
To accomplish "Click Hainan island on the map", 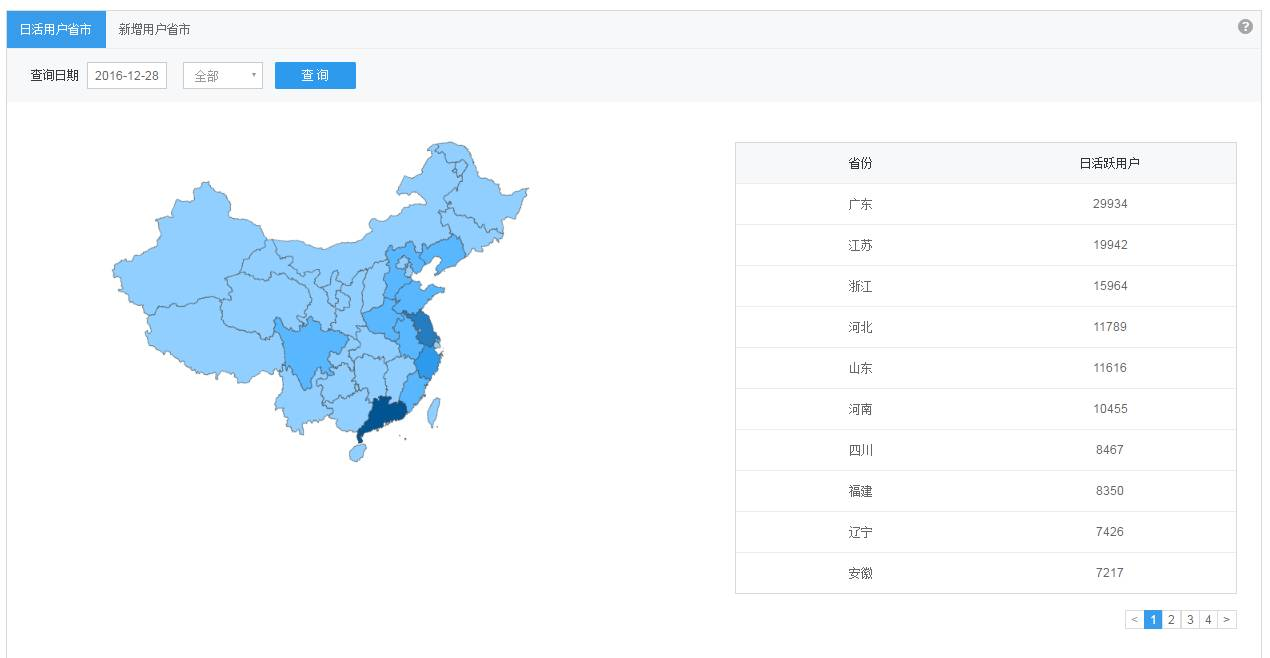I will 357,453.
